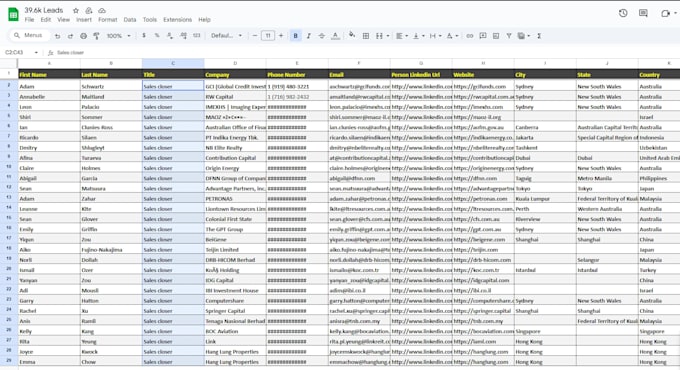The image size is (680, 370).
Task: Open the vertical align dropdown
Action: coord(418,36)
